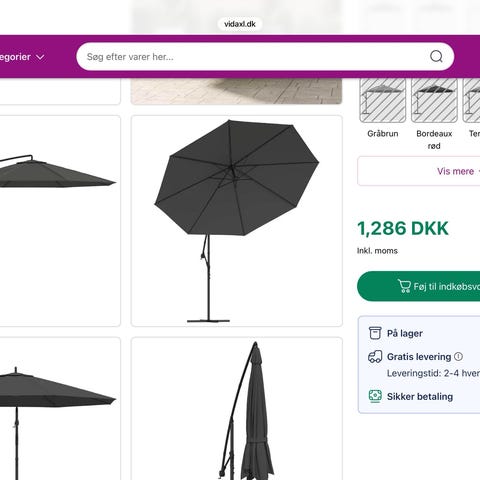Click the shopping cart icon on green button
The height and width of the screenshot is (480, 480).
404,286
